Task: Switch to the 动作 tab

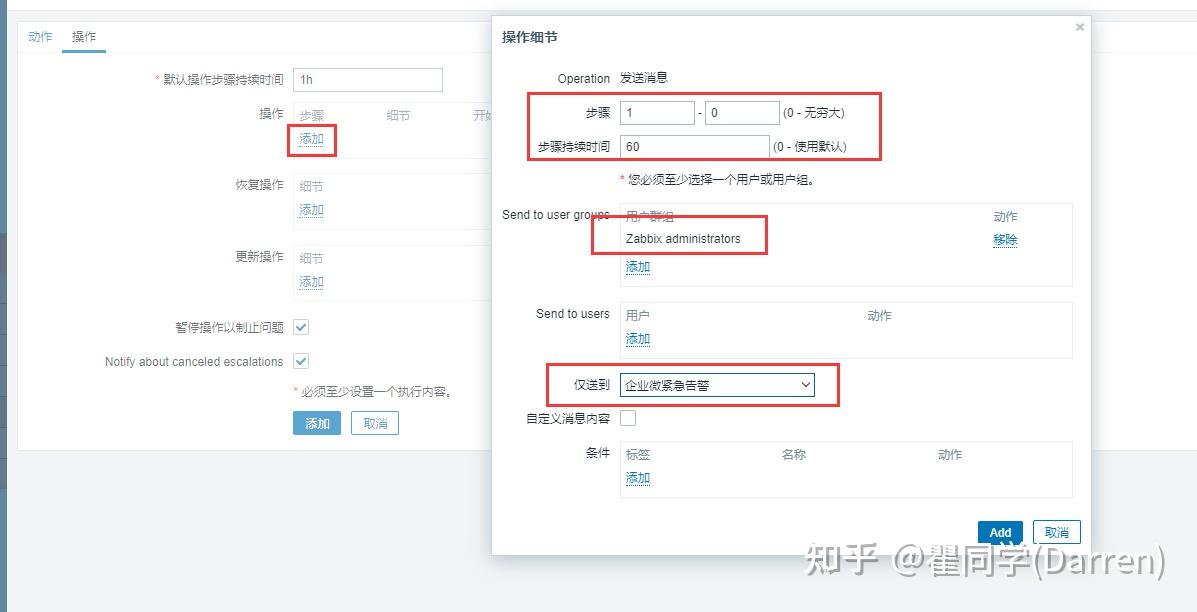Action: click(x=38, y=36)
